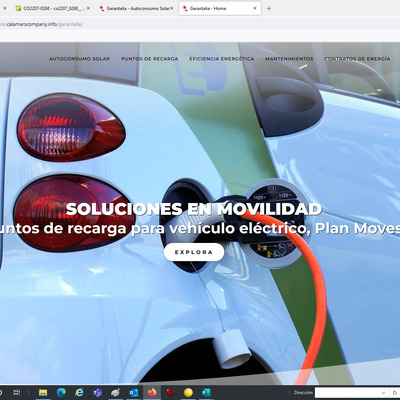Expand the Dirección toolbar dropdown arrow
The width and height of the screenshot is (400, 400).
(x=383, y=393)
